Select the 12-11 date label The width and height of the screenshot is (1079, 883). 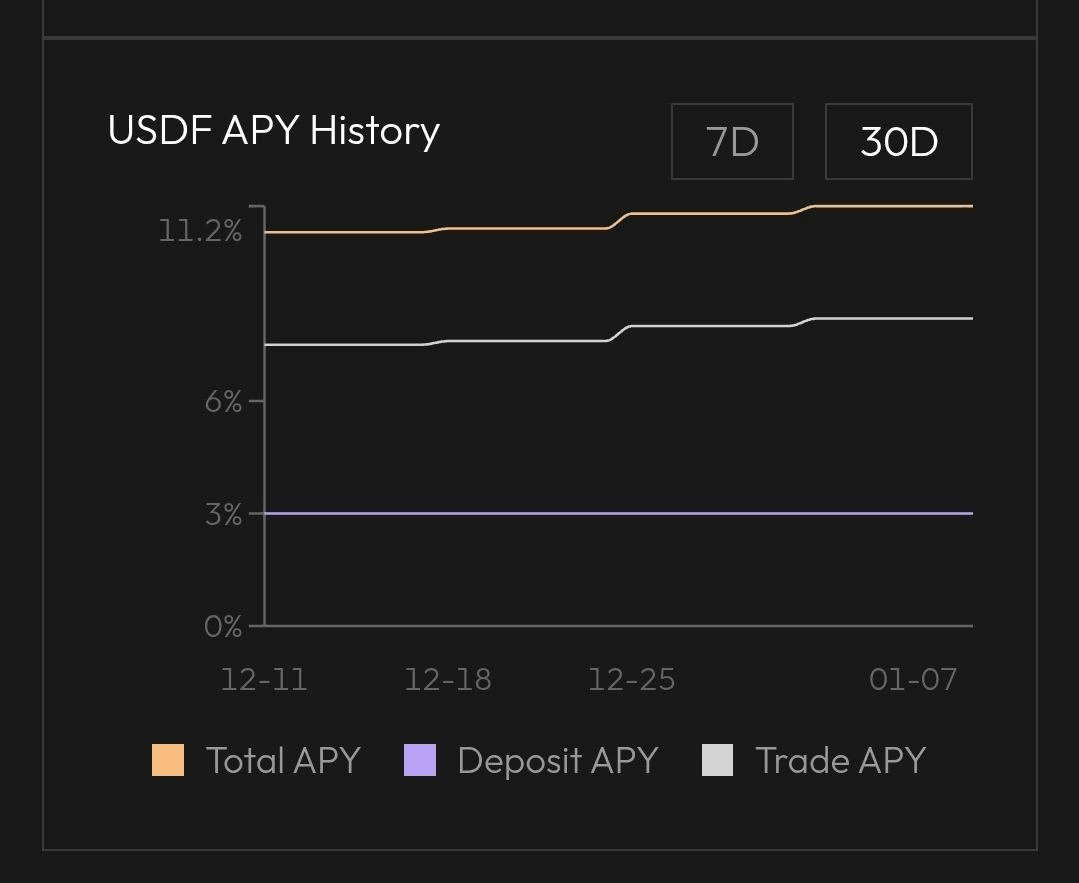[264, 680]
